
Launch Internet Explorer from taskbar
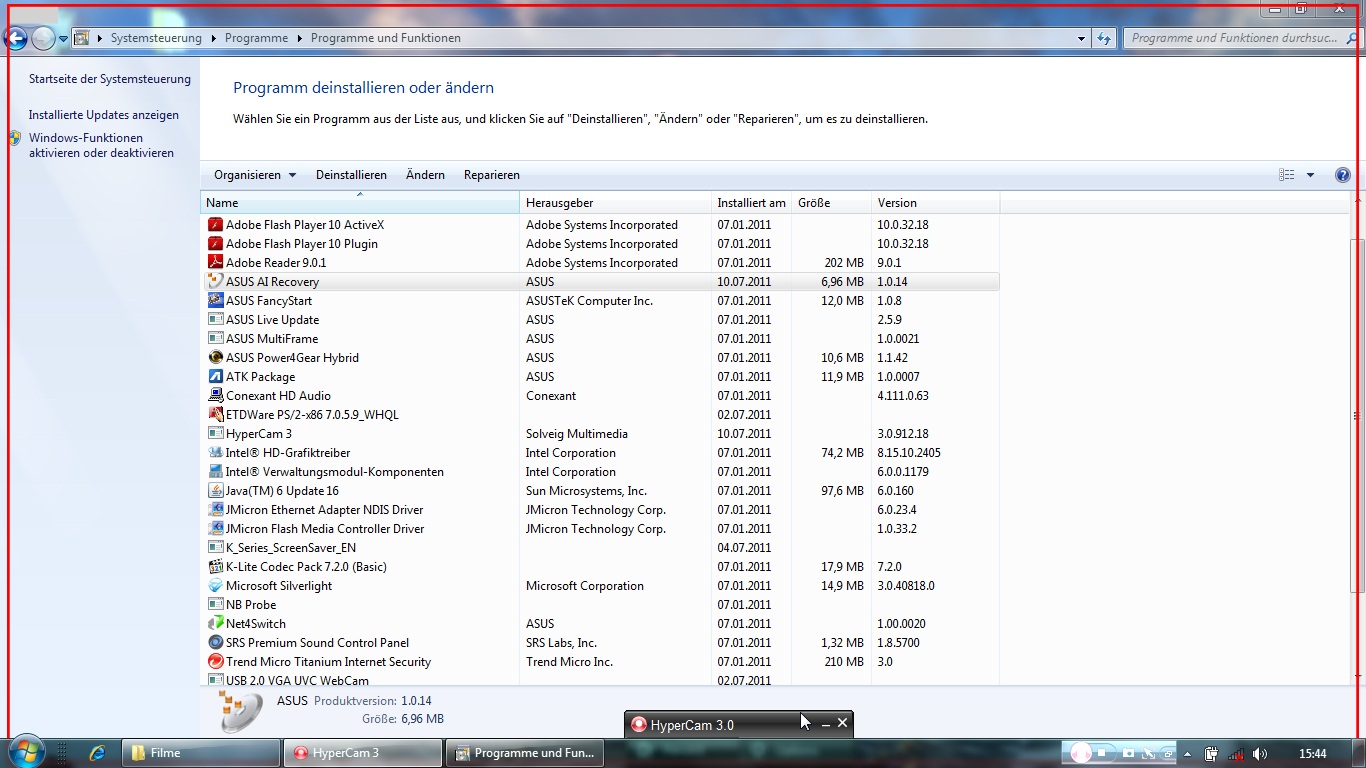coord(97,753)
